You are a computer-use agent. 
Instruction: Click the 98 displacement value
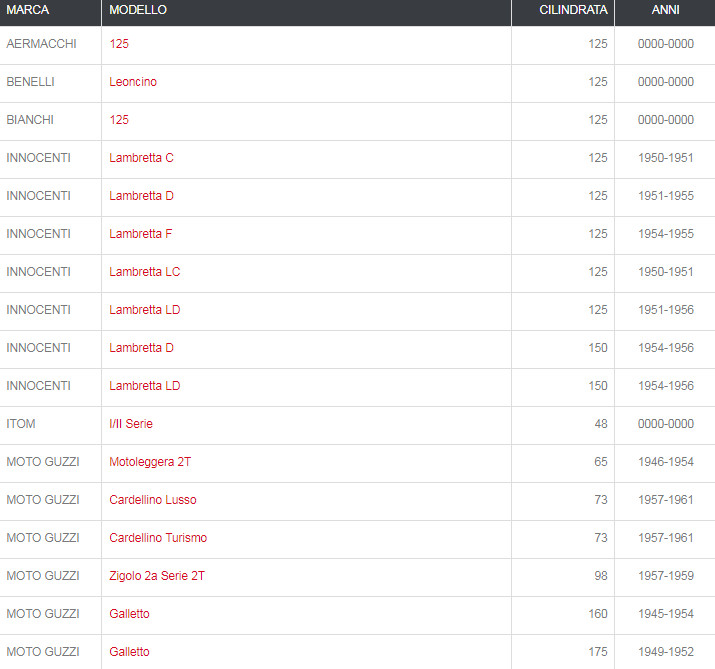point(601,576)
